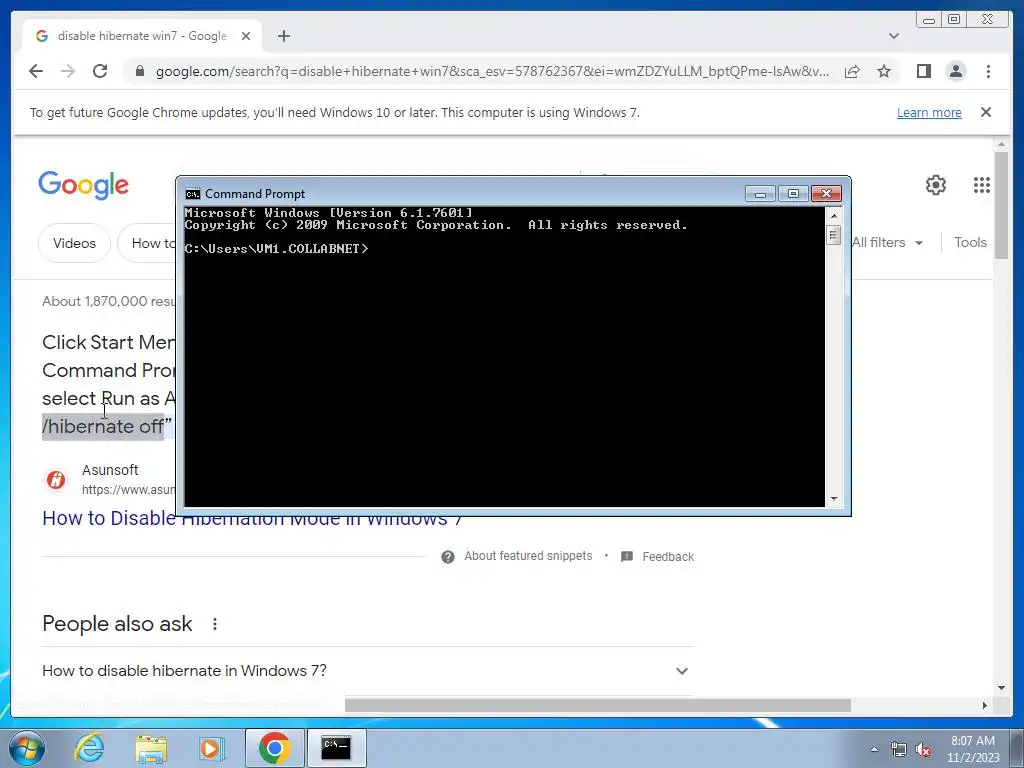The width and height of the screenshot is (1024, 768).
Task: Reload the Google search page
Action: coord(100,71)
